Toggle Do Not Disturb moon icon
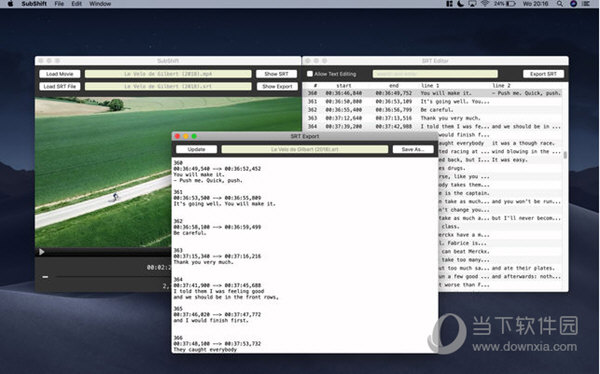The width and height of the screenshot is (600, 374). point(461,4)
